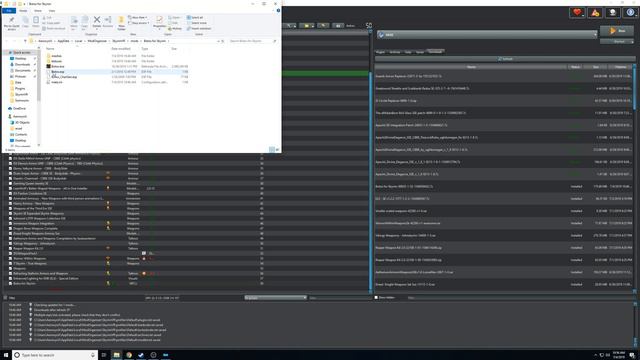
Task: Switch Explorer to details view button
Action: click(272, 150)
